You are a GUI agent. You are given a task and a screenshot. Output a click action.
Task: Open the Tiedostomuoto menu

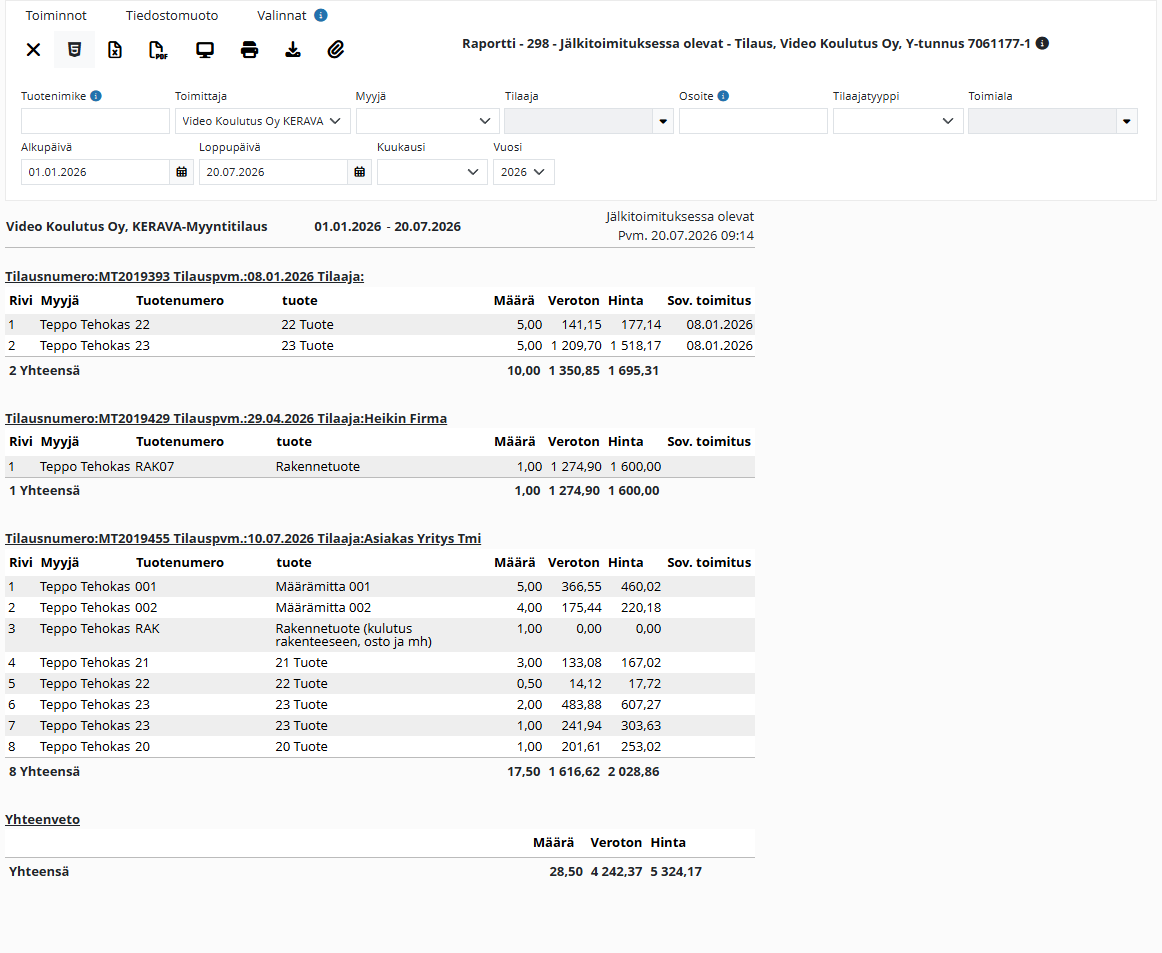coord(172,16)
